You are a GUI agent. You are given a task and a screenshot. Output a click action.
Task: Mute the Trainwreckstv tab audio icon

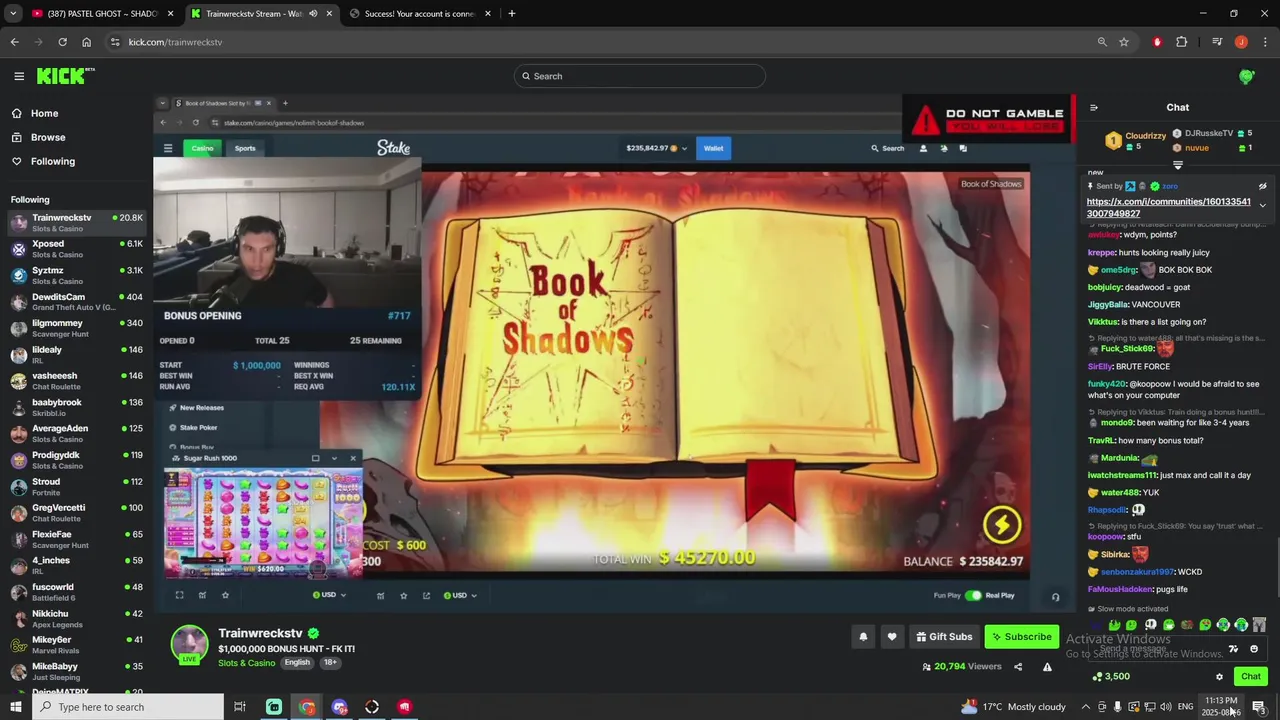(313, 14)
